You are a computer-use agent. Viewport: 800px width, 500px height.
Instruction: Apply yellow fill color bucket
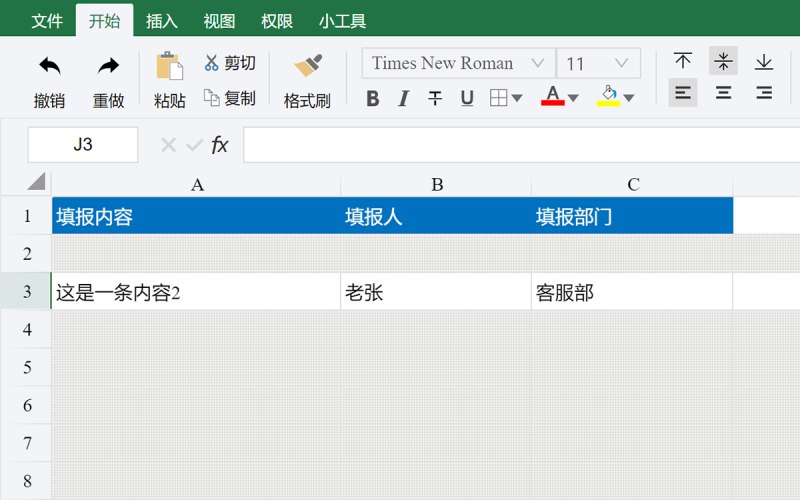(608, 96)
